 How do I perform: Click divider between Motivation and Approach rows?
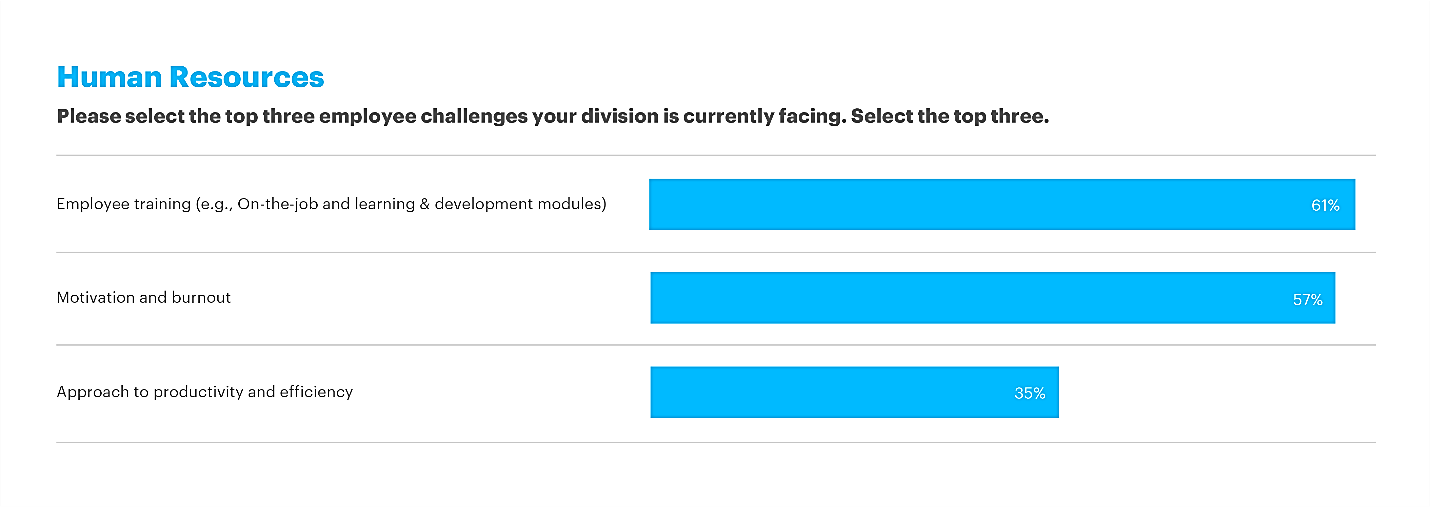coord(715,345)
